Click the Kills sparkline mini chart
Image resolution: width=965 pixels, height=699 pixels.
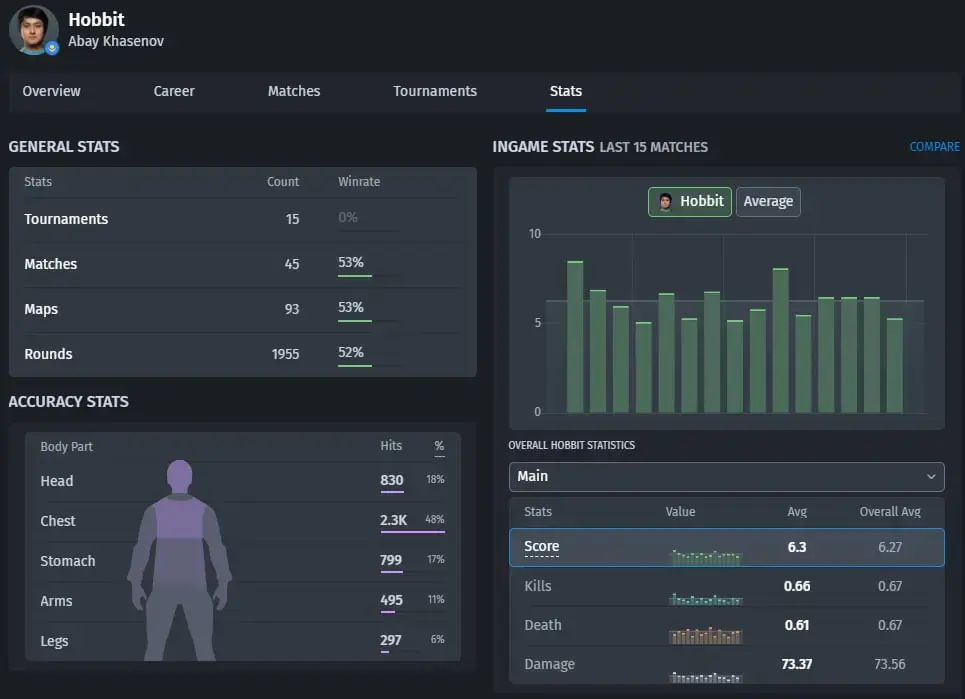coord(705,598)
